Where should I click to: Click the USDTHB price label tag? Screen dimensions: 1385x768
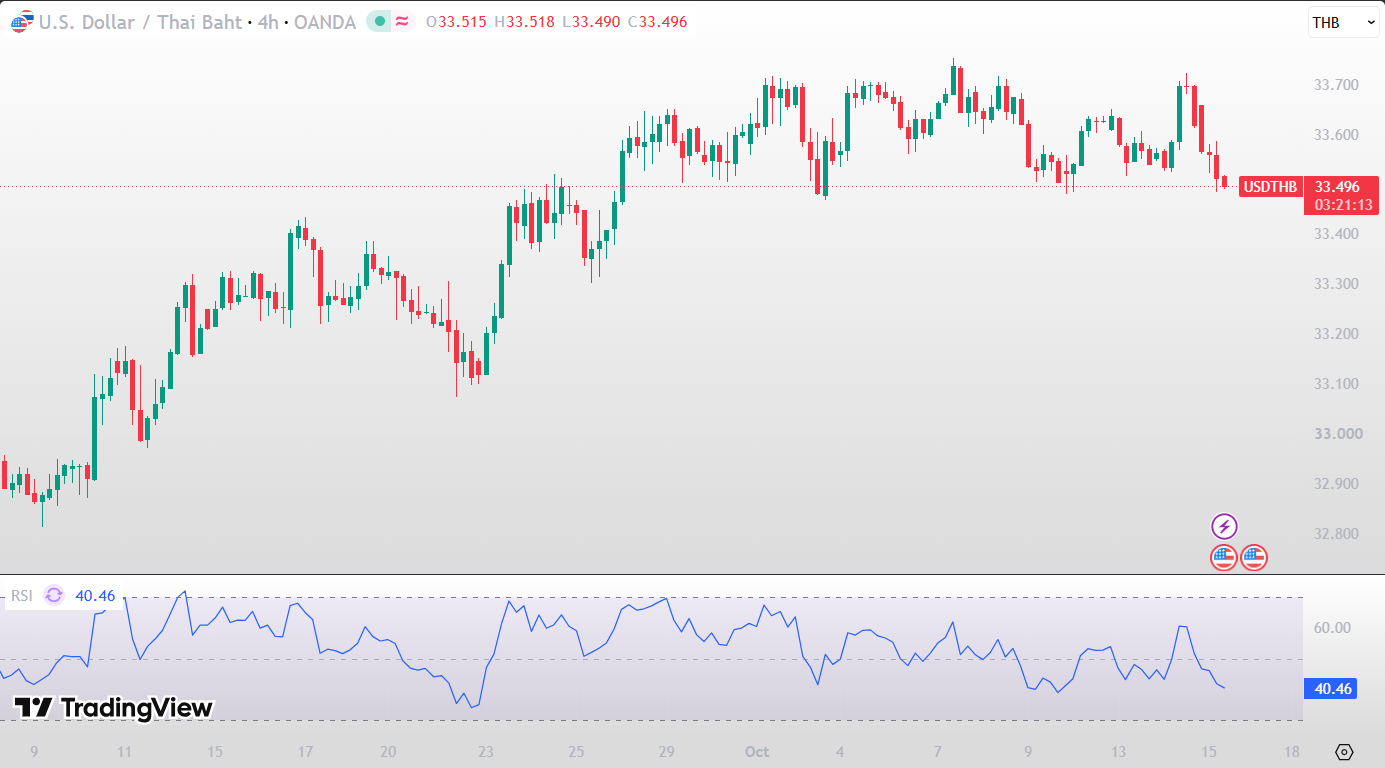click(1270, 187)
